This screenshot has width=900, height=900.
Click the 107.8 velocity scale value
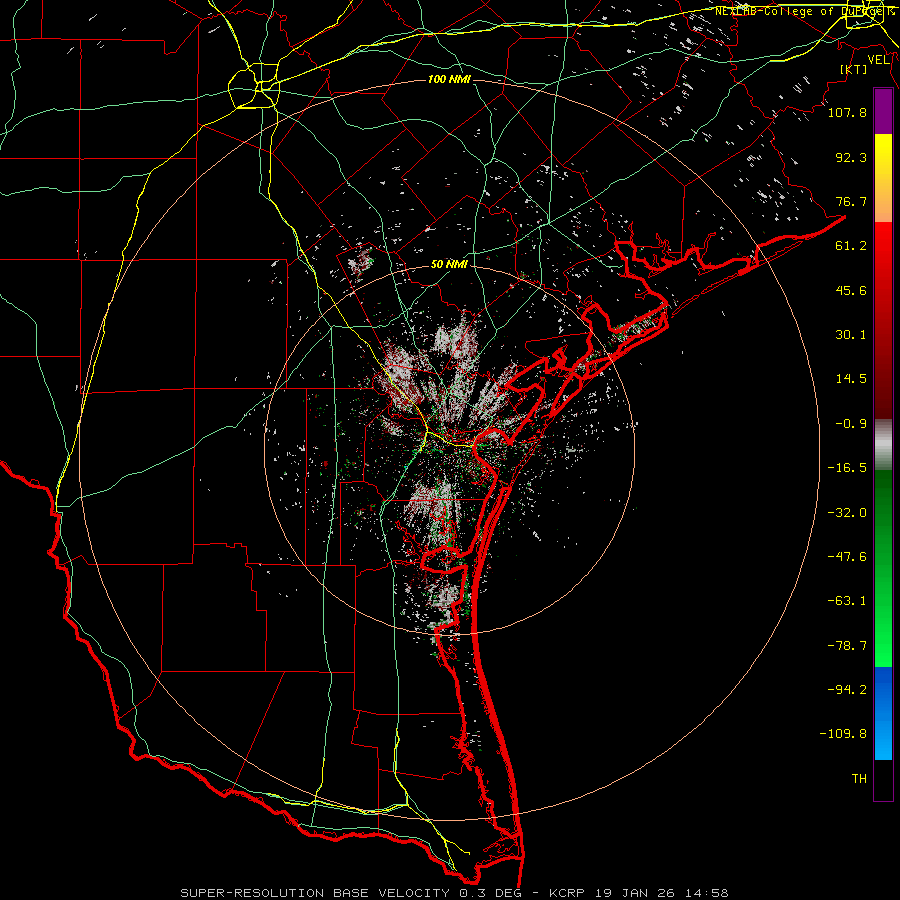[847, 112]
